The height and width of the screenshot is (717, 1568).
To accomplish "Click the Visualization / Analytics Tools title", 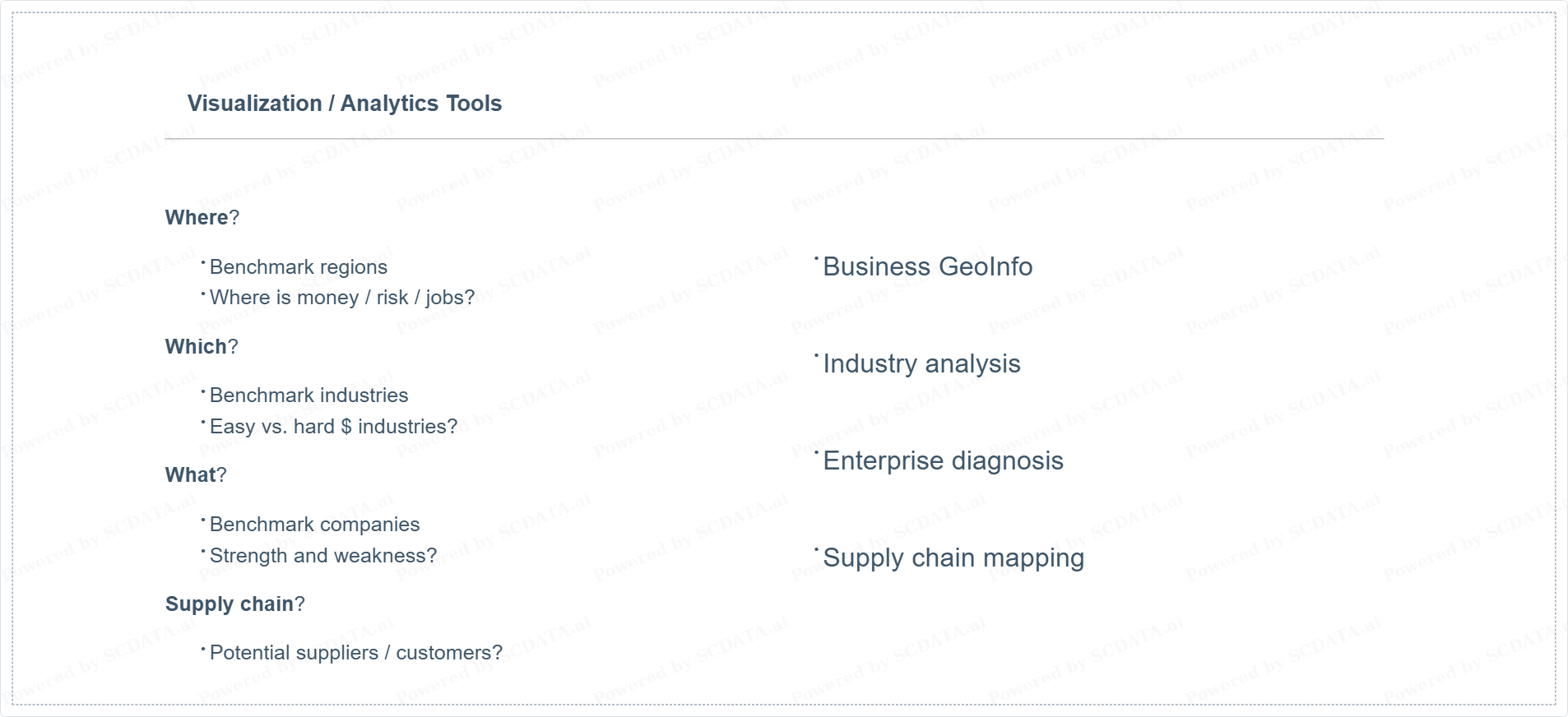I will click(344, 104).
